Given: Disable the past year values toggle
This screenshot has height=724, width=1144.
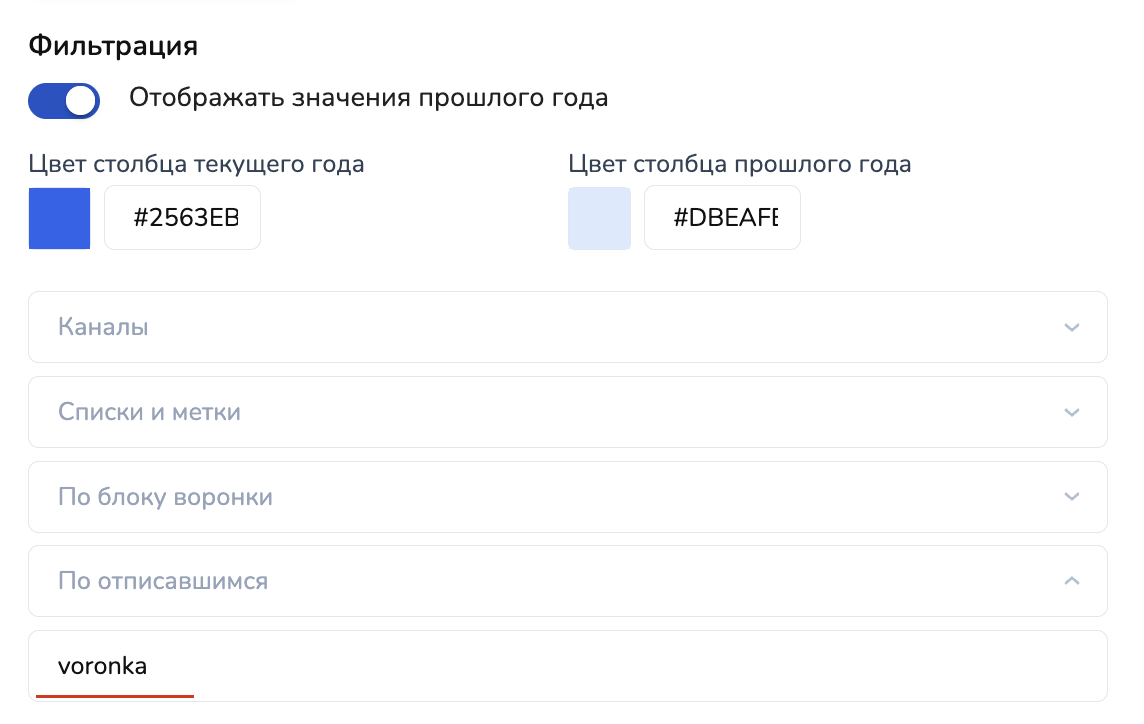Looking at the screenshot, I should pyautogui.click(x=64, y=100).
